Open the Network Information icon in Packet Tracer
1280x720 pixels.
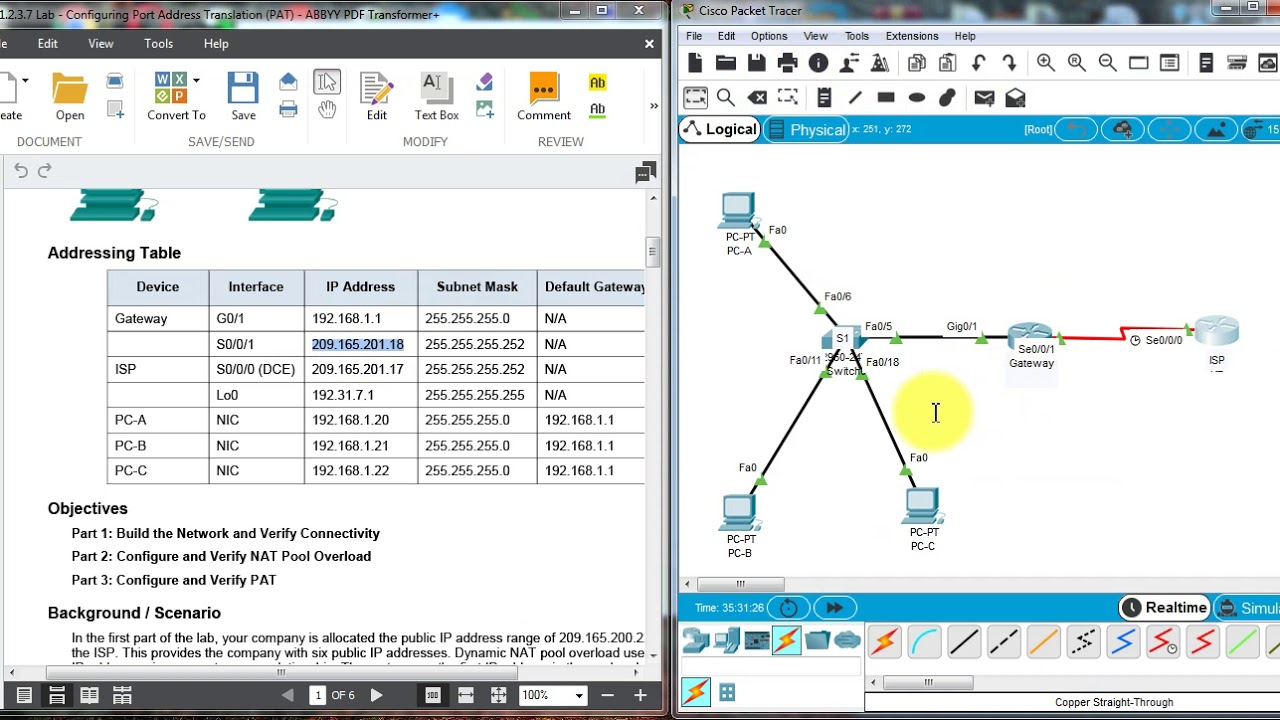(x=818, y=63)
